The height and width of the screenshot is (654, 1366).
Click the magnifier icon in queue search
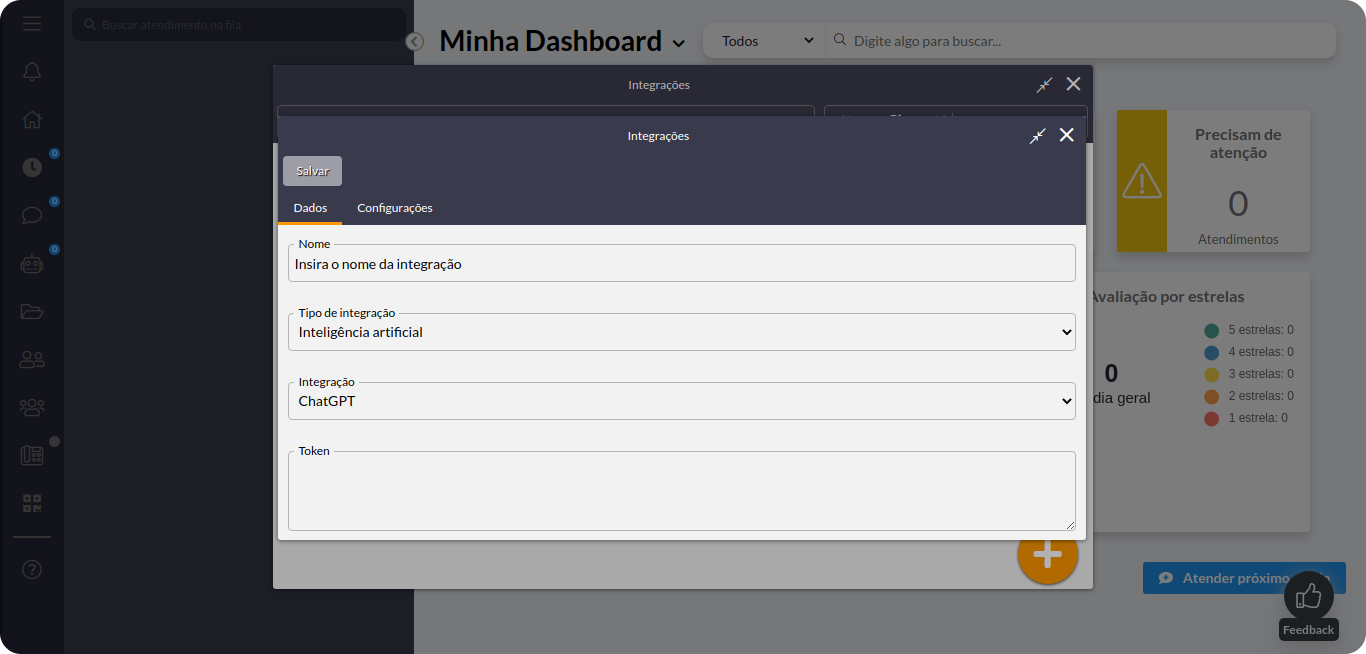coord(89,24)
